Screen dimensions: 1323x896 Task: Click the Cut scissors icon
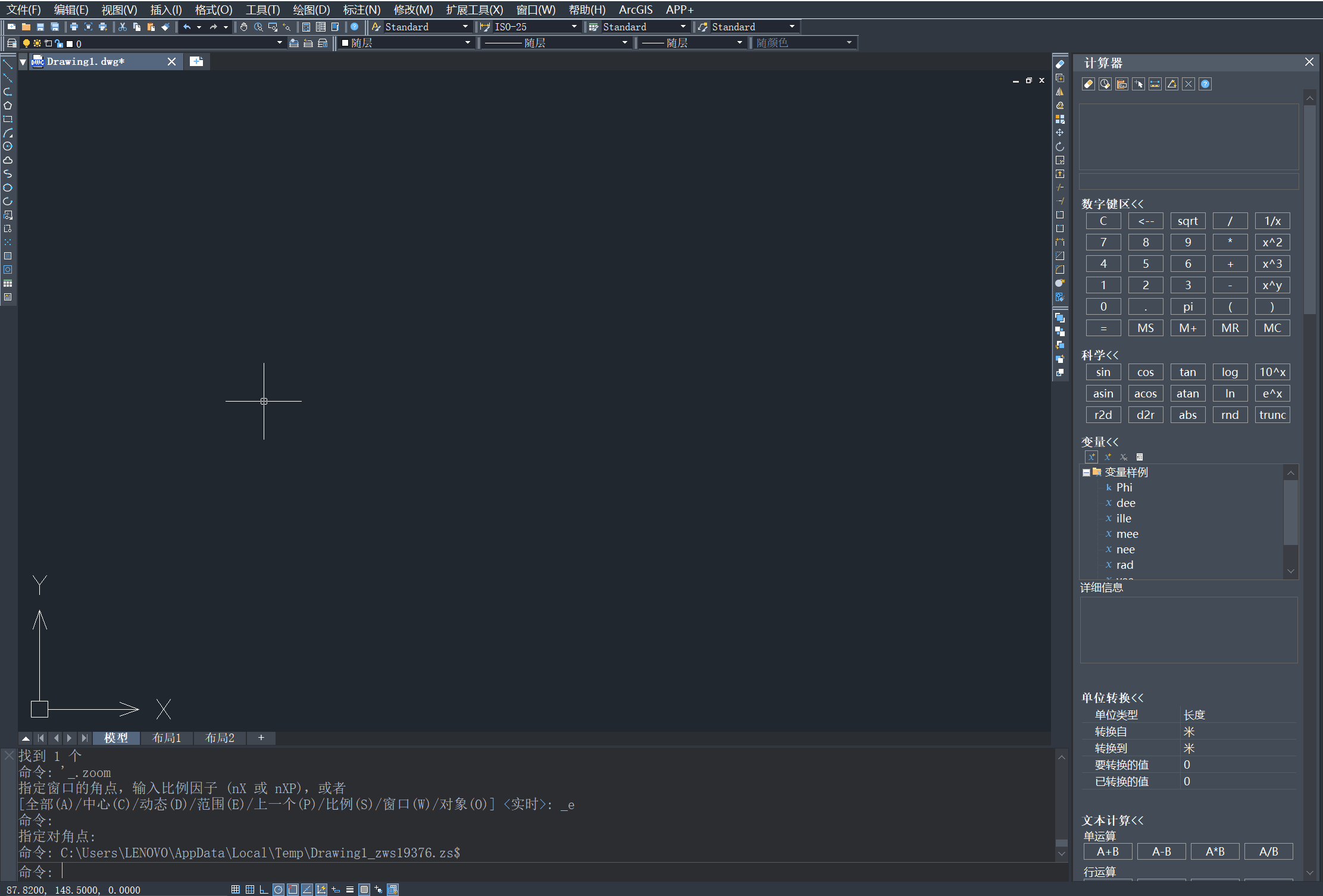tap(123, 27)
